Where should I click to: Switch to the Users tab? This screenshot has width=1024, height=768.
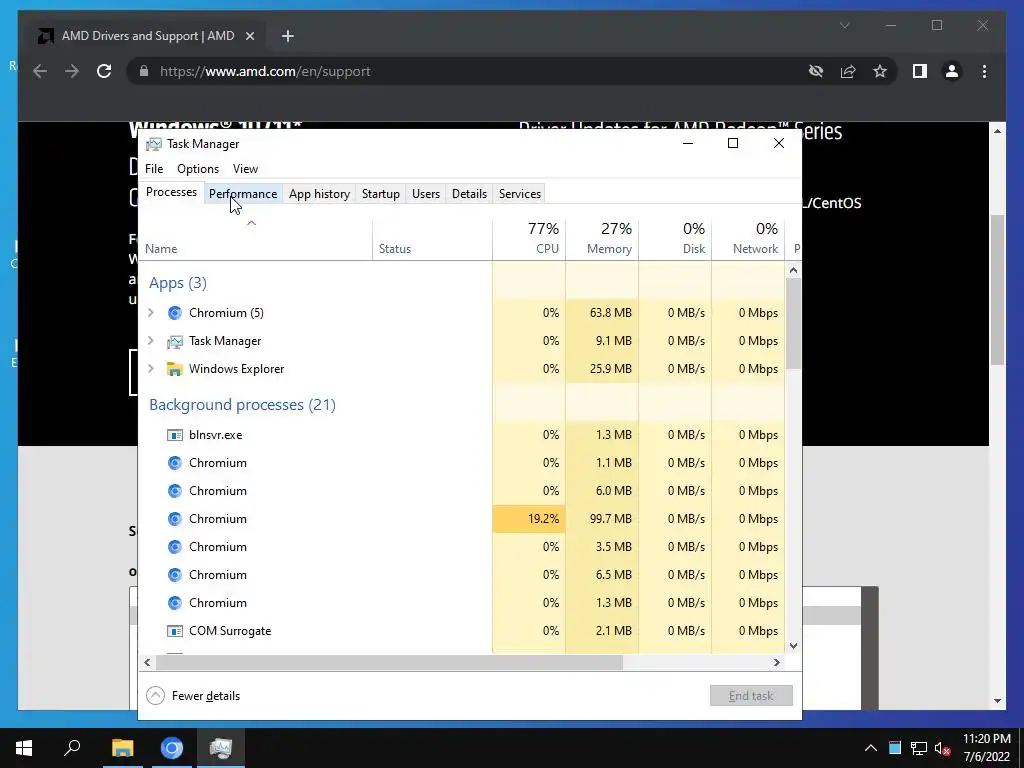[x=426, y=194]
